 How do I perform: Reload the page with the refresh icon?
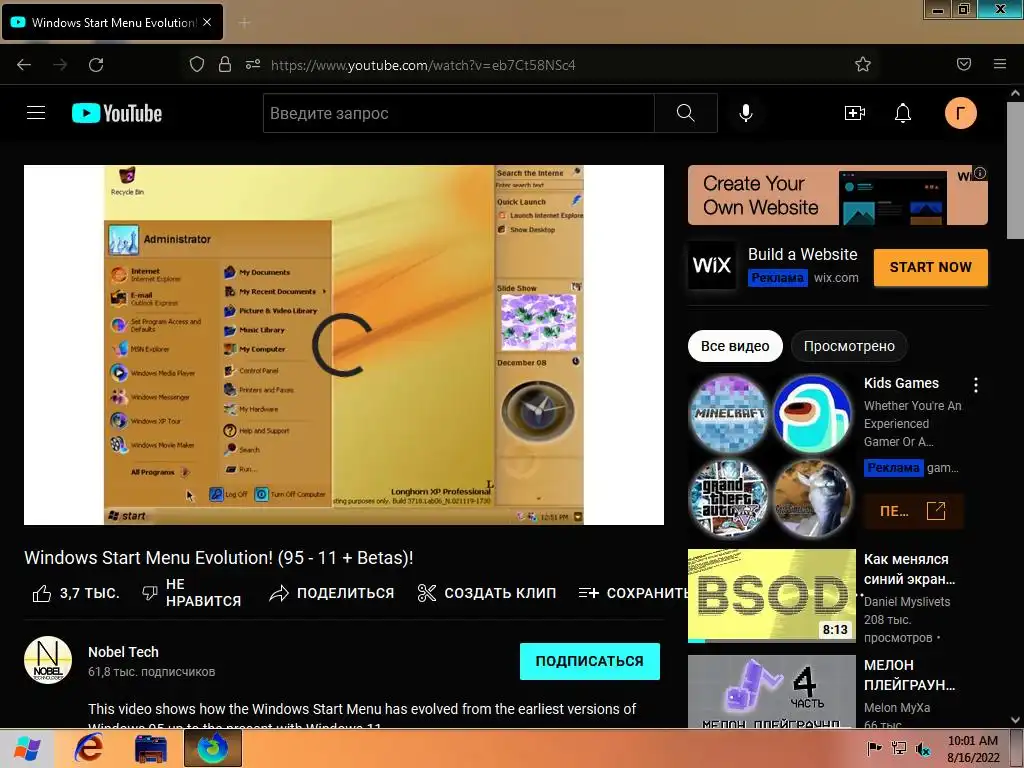click(x=96, y=65)
